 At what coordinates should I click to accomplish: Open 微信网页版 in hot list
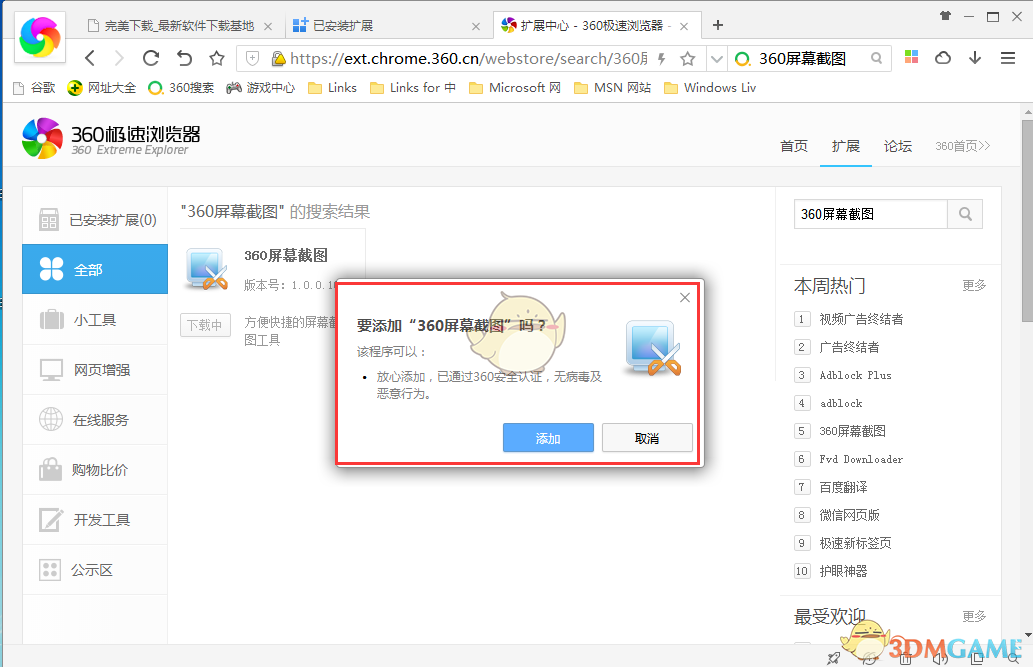tap(849, 515)
